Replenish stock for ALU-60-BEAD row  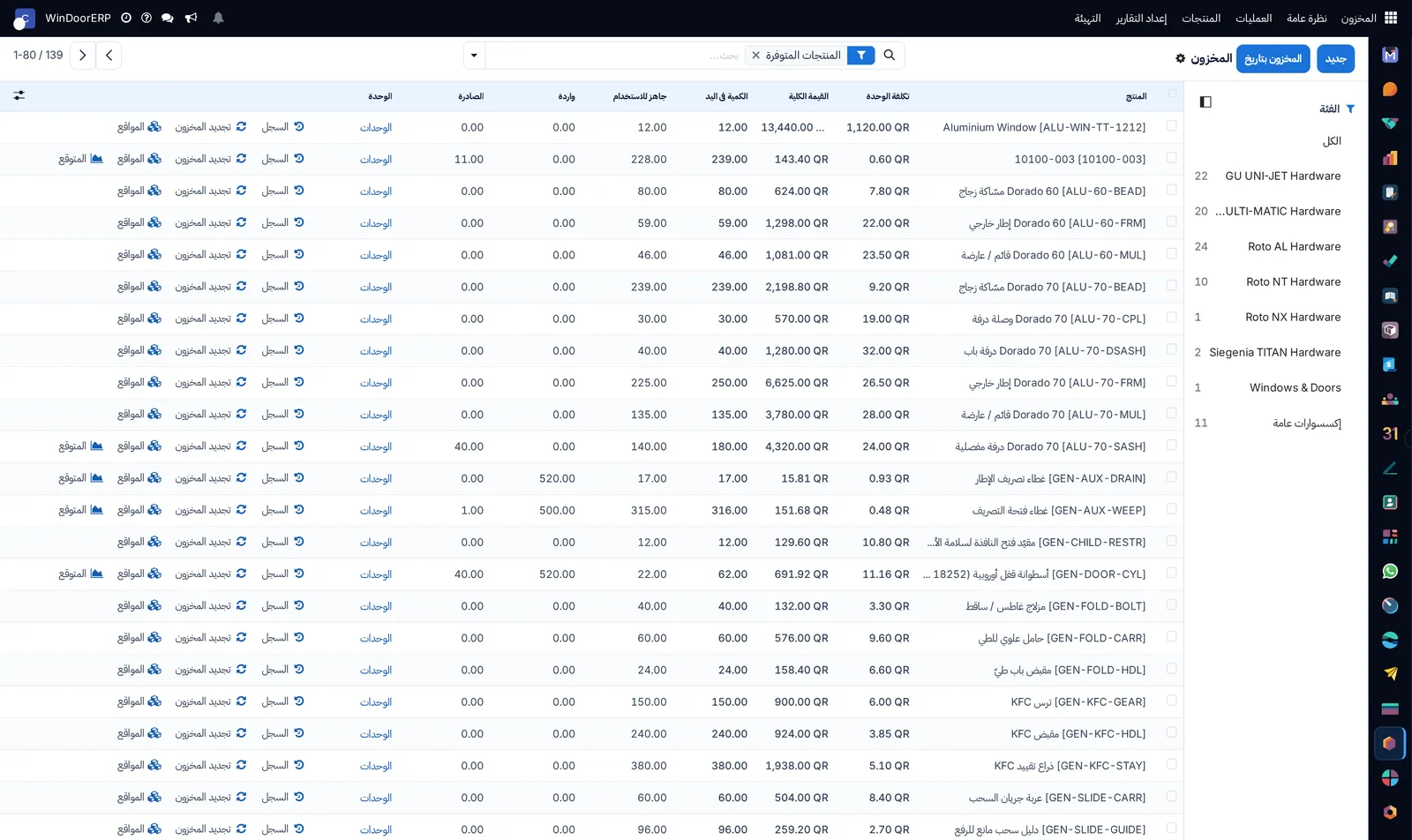point(211,191)
